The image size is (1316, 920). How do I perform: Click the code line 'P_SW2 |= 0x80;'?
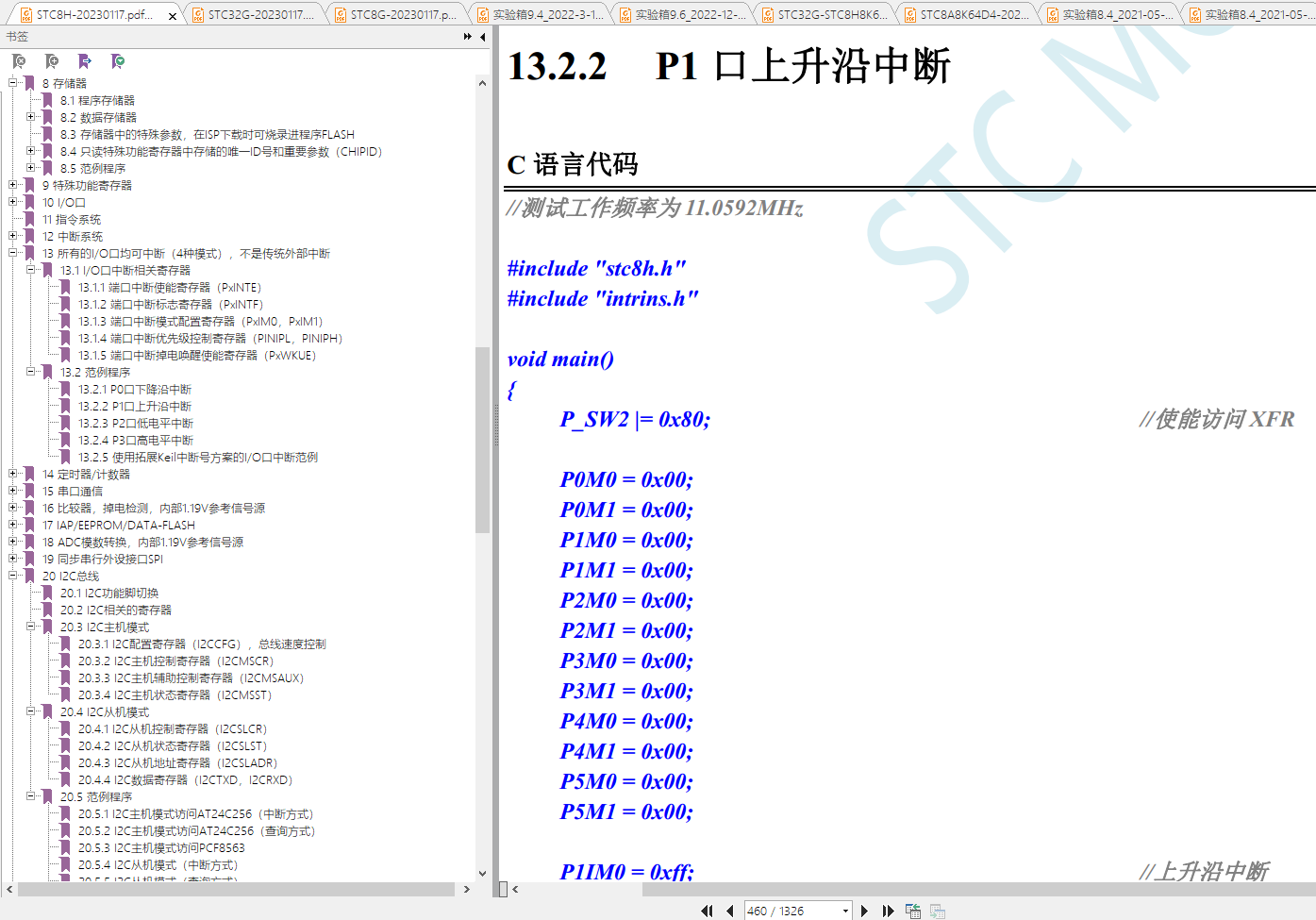(x=635, y=419)
